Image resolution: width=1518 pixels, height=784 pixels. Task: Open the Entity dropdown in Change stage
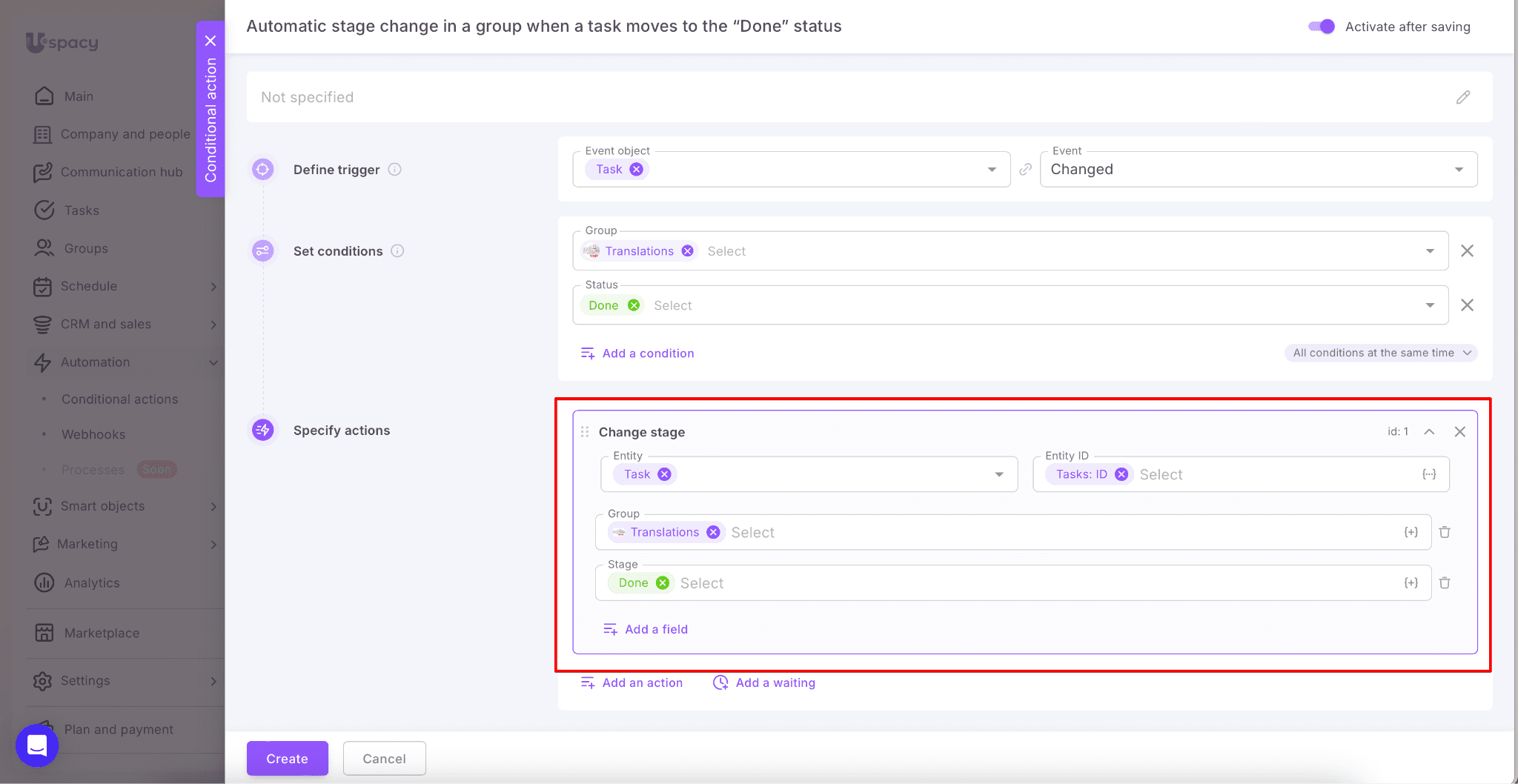[999, 474]
